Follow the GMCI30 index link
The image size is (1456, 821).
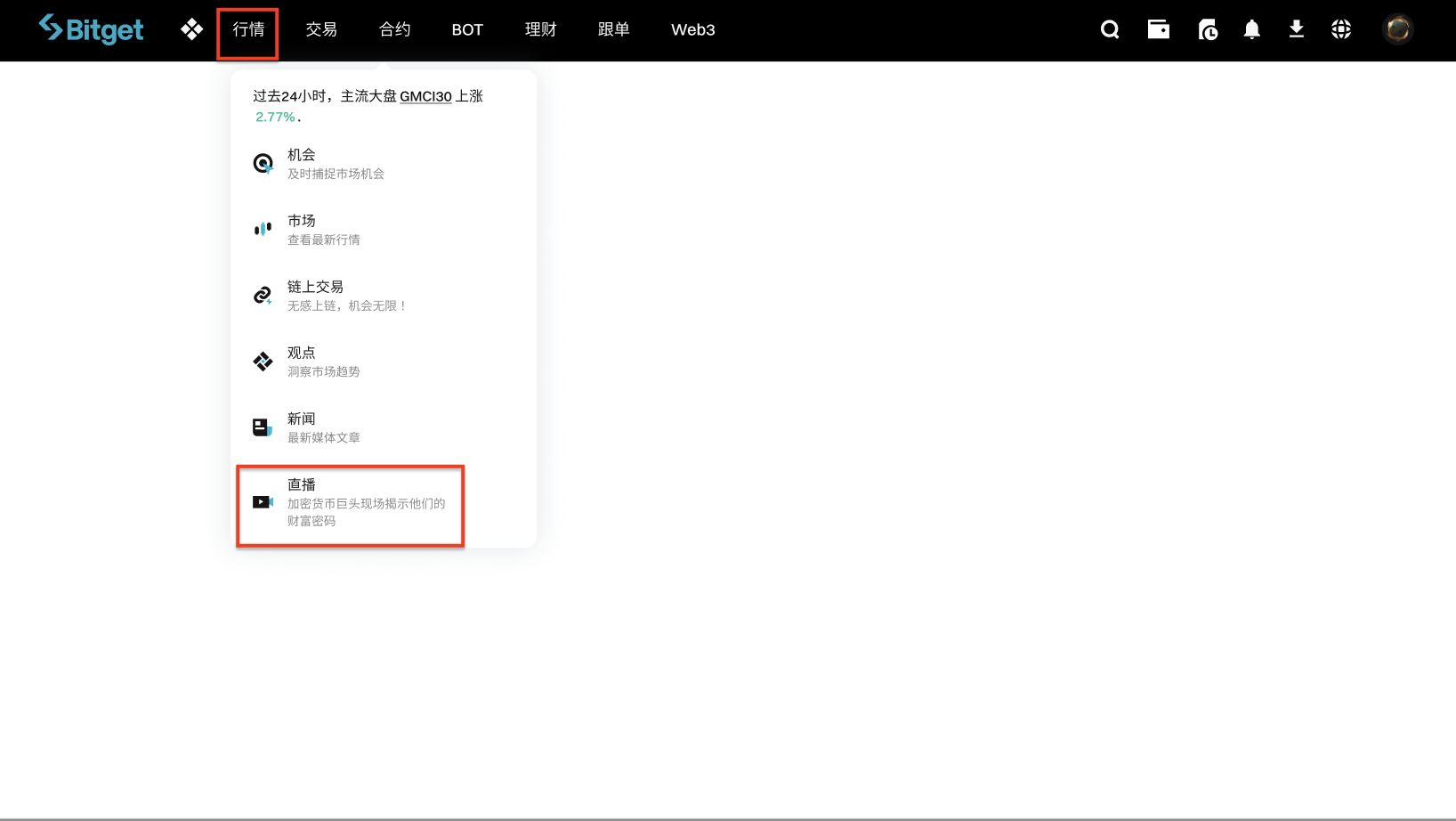click(x=425, y=96)
